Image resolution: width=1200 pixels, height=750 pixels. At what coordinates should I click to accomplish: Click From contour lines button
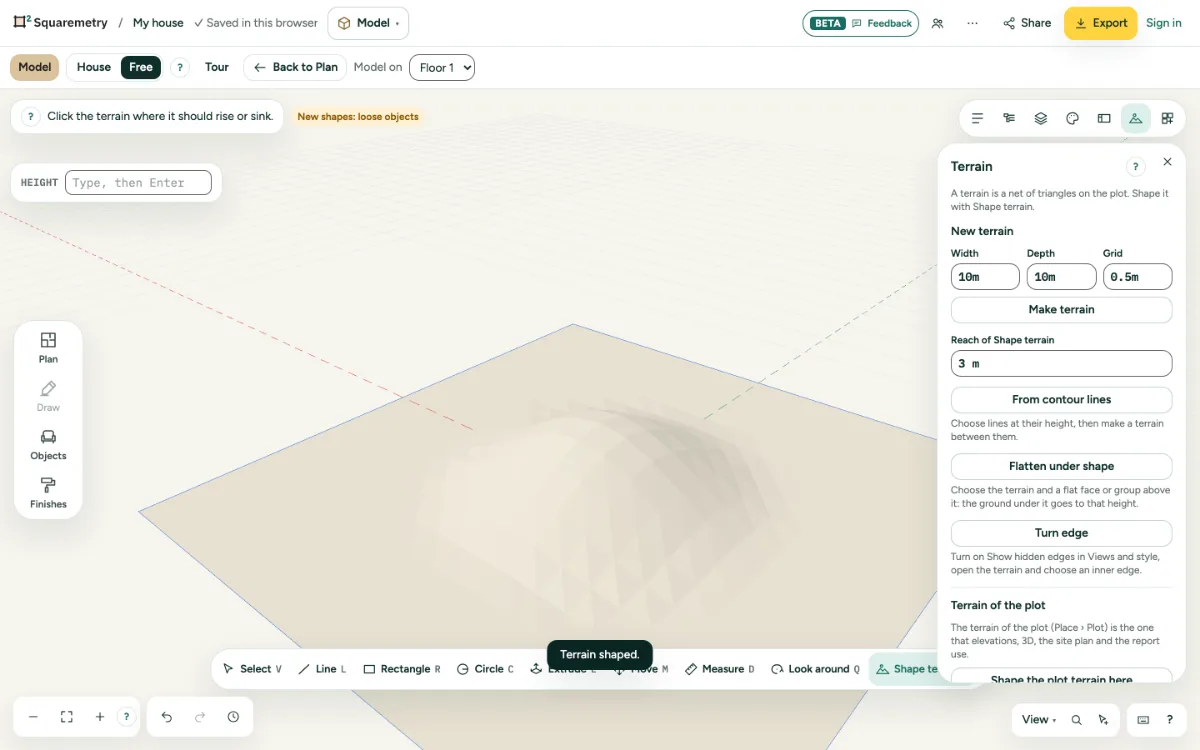point(1061,400)
